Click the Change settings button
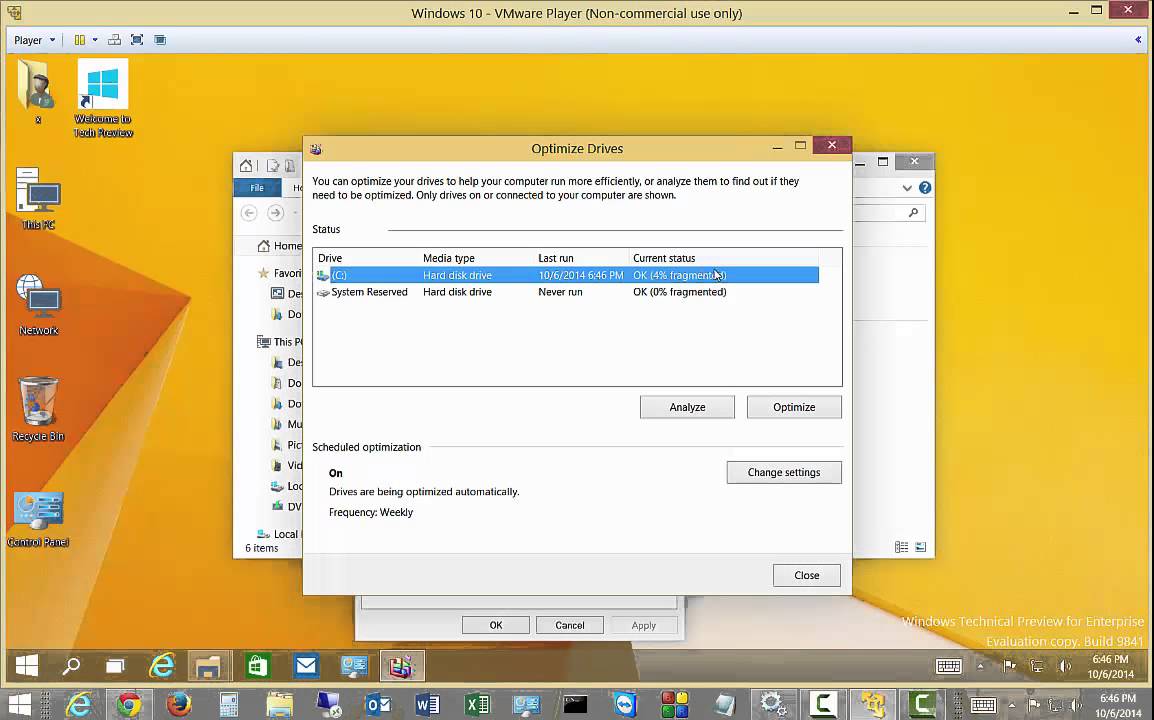The height and width of the screenshot is (720, 1154). click(784, 473)
